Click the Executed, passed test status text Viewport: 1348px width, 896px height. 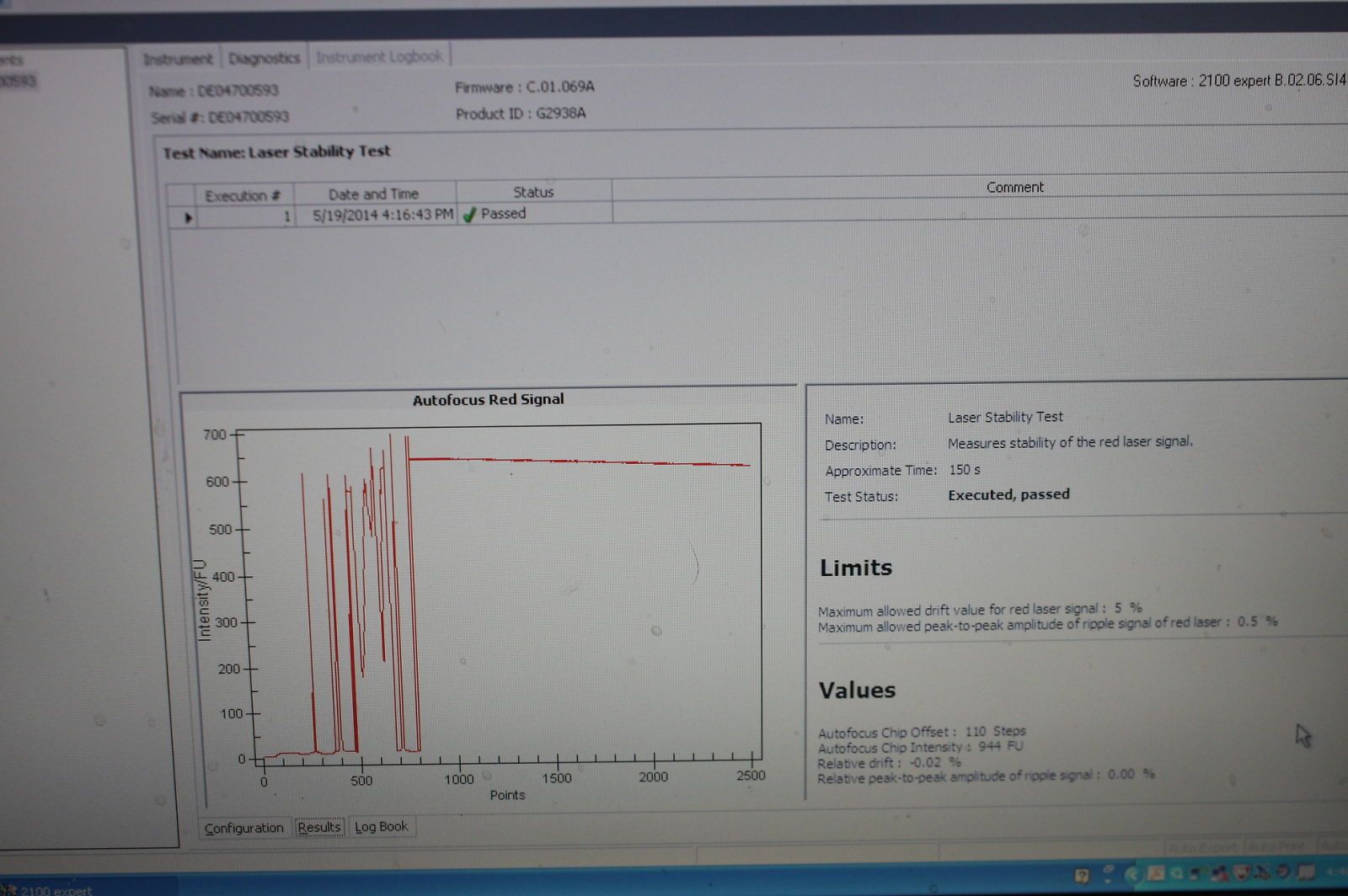pos(1008,494)
